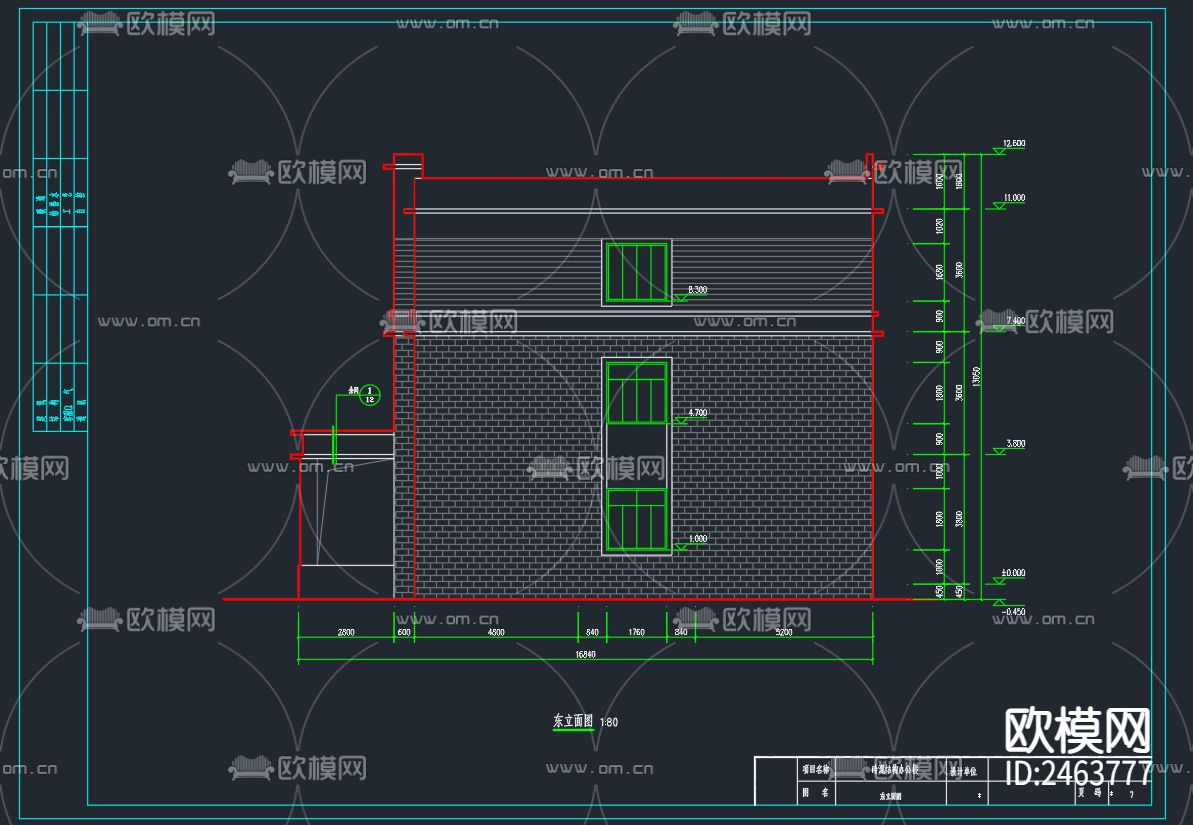Click the 1:80 scale label

609,722
